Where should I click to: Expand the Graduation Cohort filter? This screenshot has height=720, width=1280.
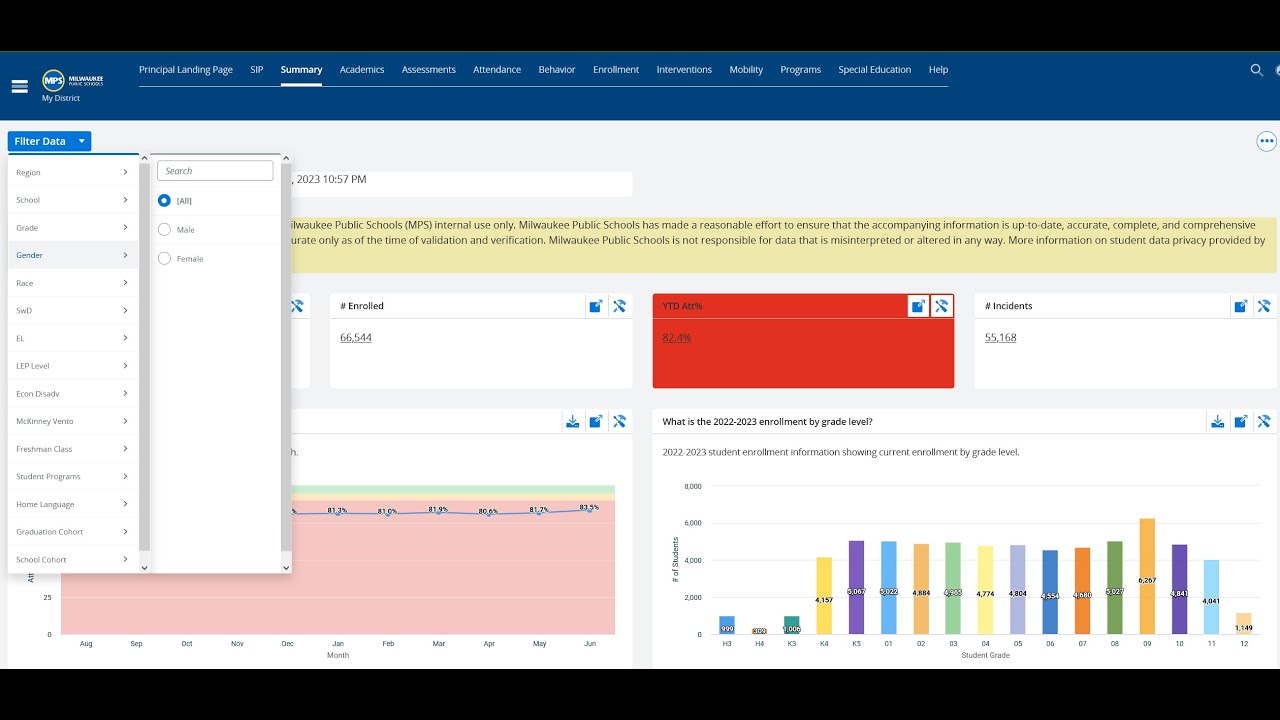pyautogui.click(x=73, y=532)
